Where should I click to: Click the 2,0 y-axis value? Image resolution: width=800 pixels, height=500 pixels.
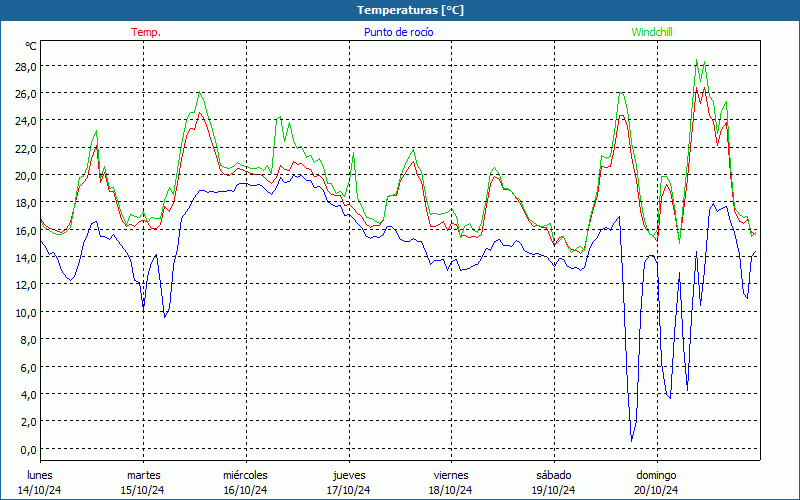28,421
